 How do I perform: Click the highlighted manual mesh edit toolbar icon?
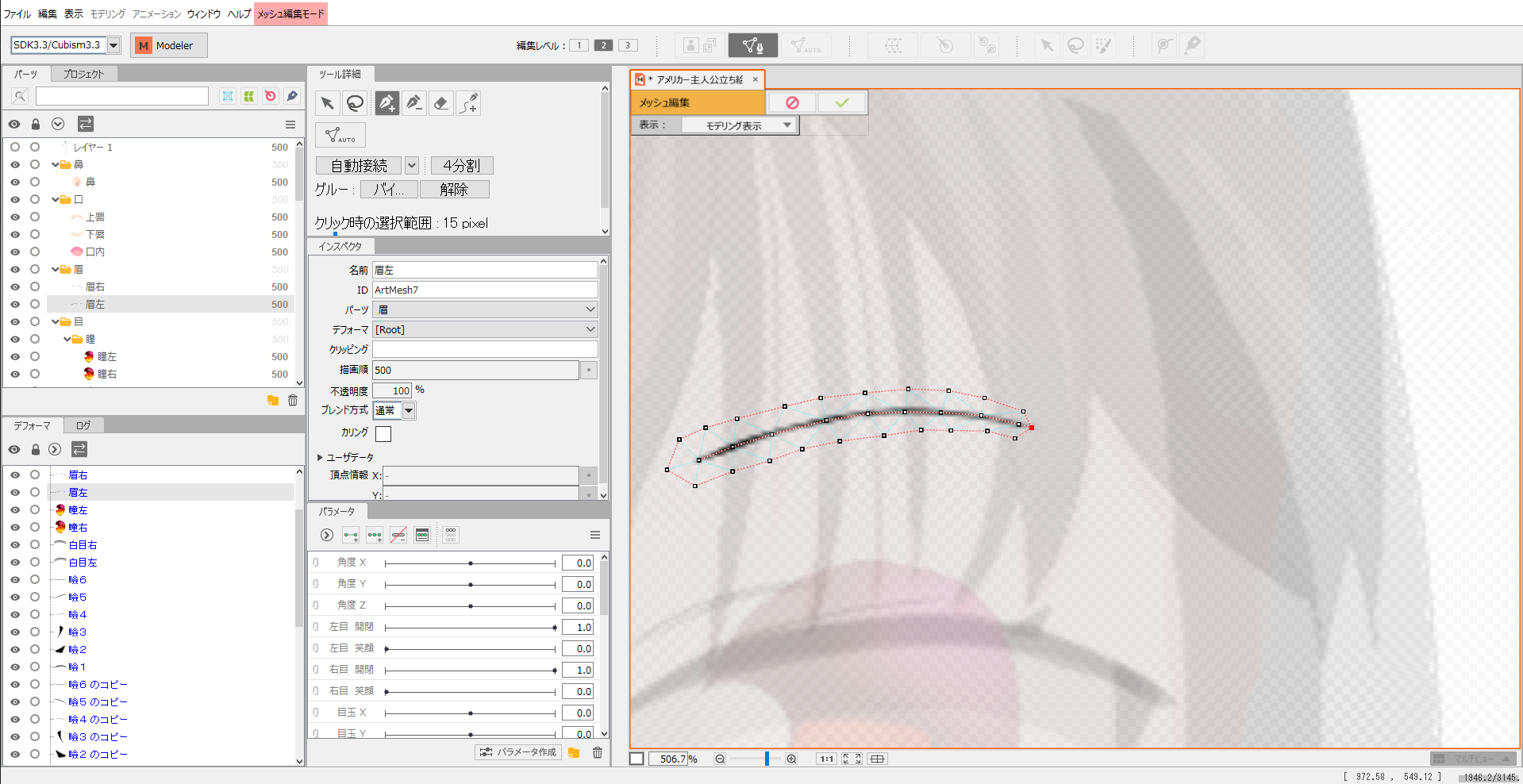click(752, 45)
